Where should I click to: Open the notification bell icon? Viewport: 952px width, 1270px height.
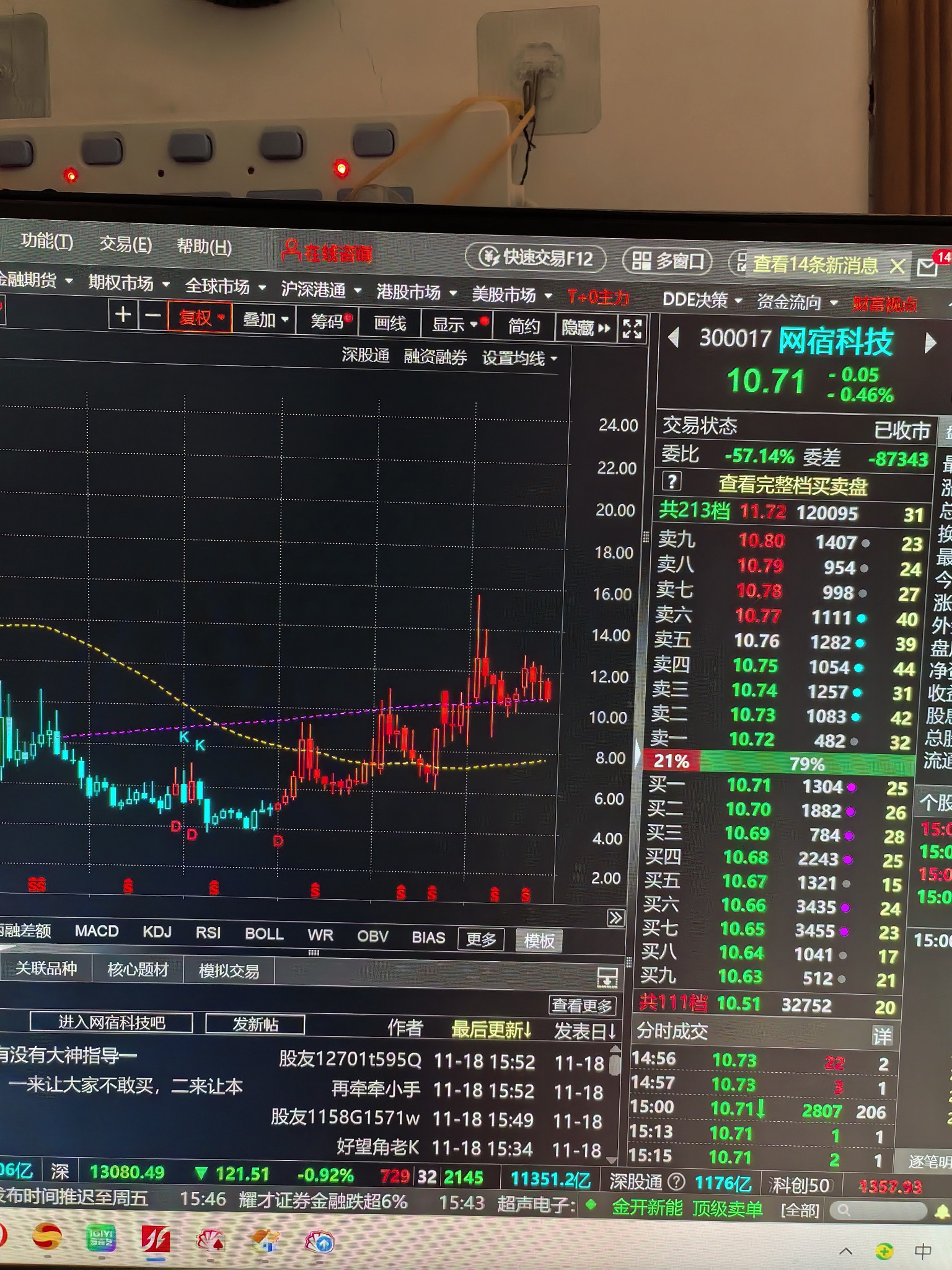click(942, 1211)
